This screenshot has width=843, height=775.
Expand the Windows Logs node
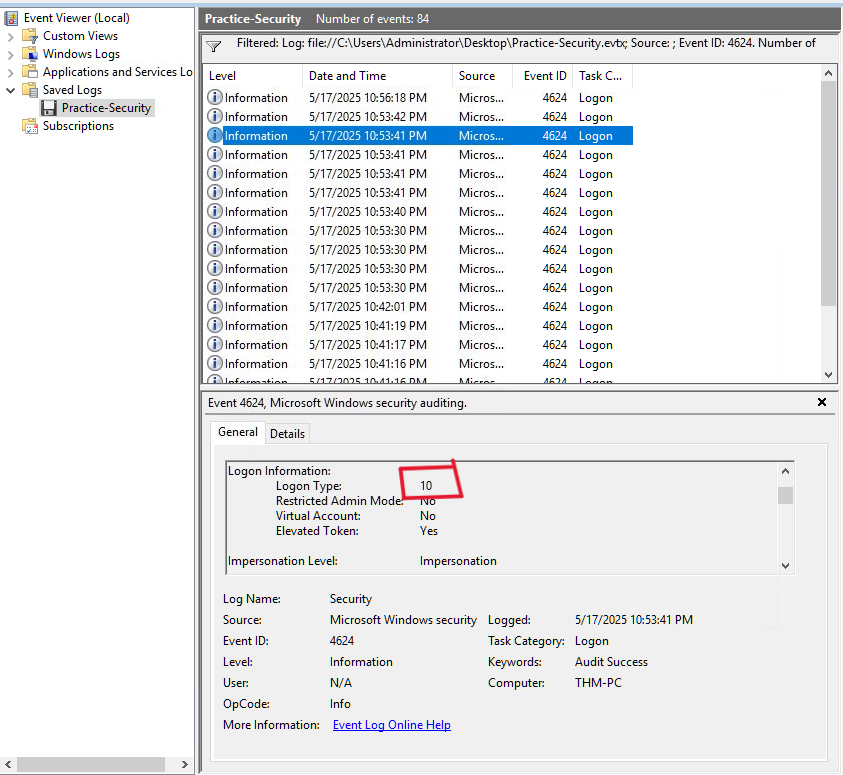(x=11, y=54)
